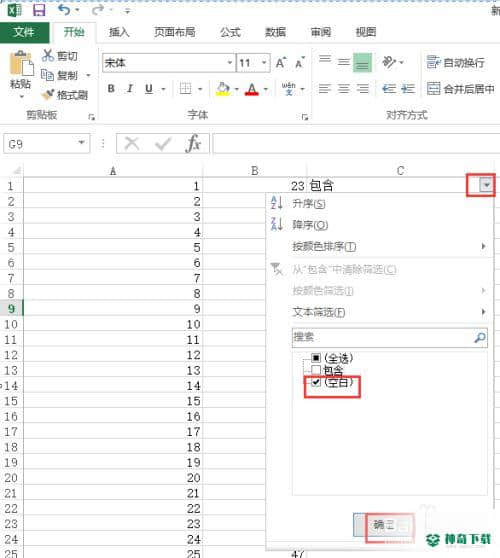Viewport: 500px width, 558px height.
Task: Toggle Bold formatting
Action: 111,88
